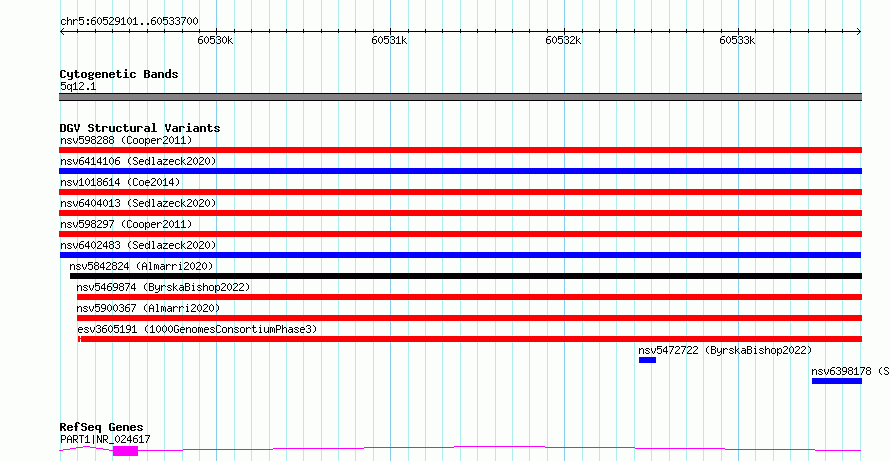Click the 60530k ruler tick label
Image resolution: width=890 pixels, height=461 pixels.
click(215, 40)
